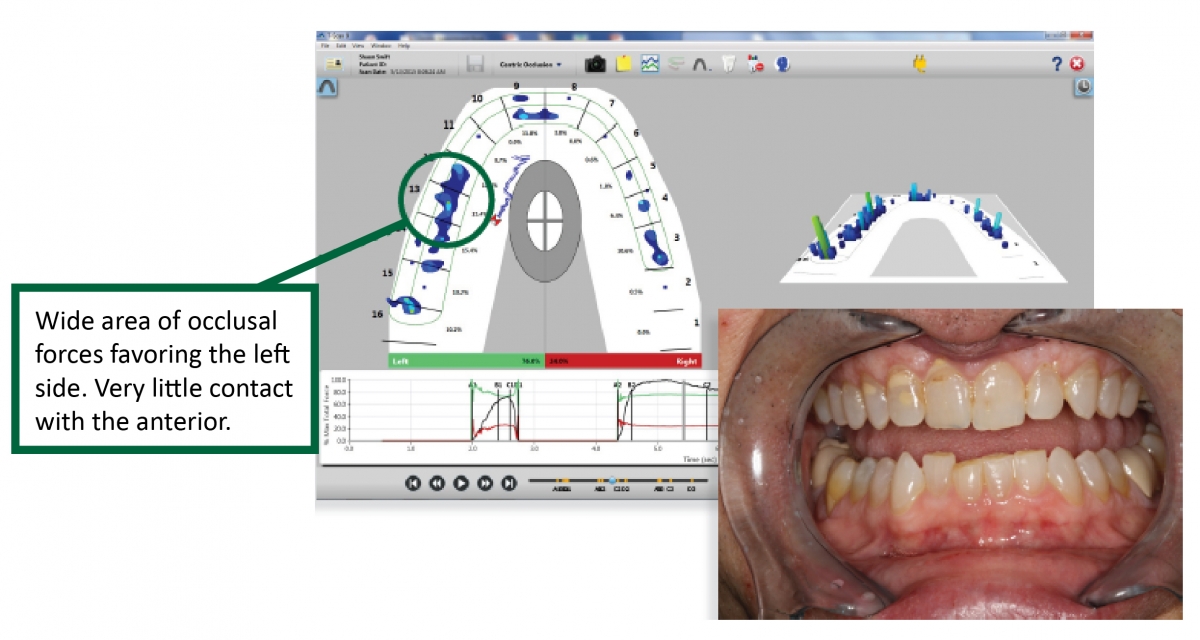Skip to the first frame
Image resolution: width=1200 pixels, height=640 pixels.
click(413, 483)
